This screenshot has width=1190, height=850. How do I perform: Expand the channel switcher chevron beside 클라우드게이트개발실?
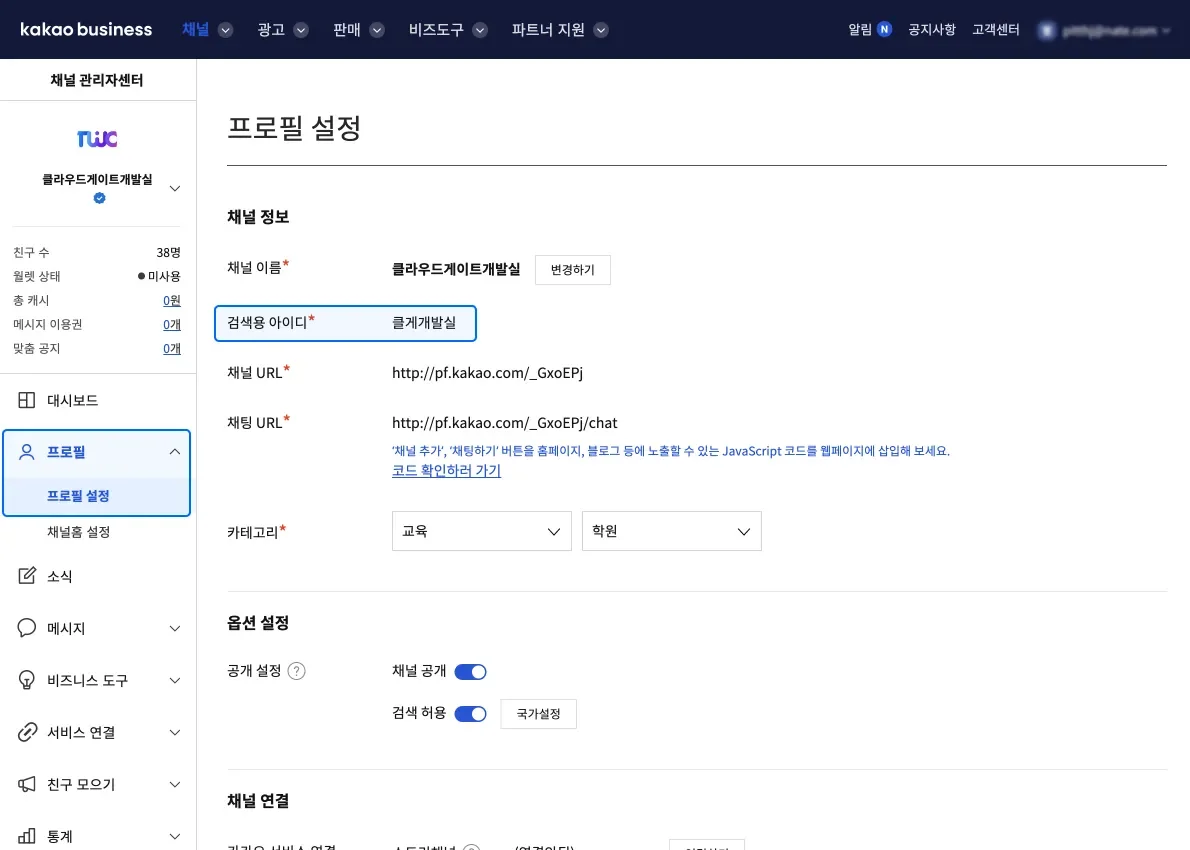[175, 186]
